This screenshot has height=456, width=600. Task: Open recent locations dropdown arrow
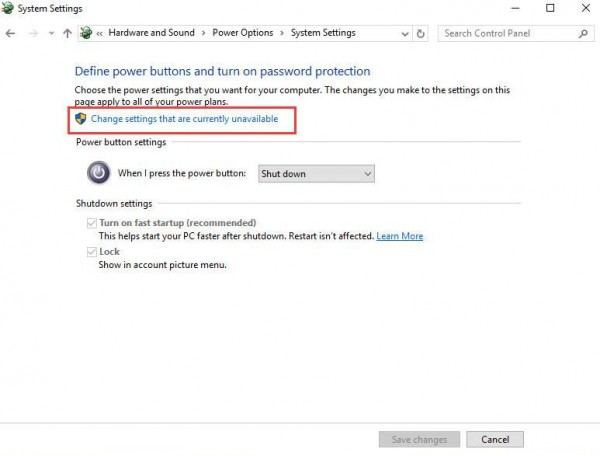pyautogui.click(x=51, y=34)
